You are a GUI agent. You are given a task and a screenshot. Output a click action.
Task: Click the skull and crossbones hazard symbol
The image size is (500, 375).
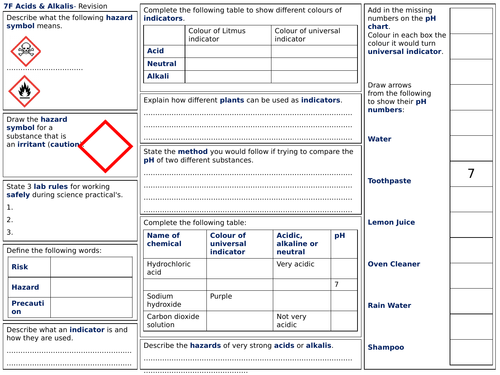click(26, 51)
